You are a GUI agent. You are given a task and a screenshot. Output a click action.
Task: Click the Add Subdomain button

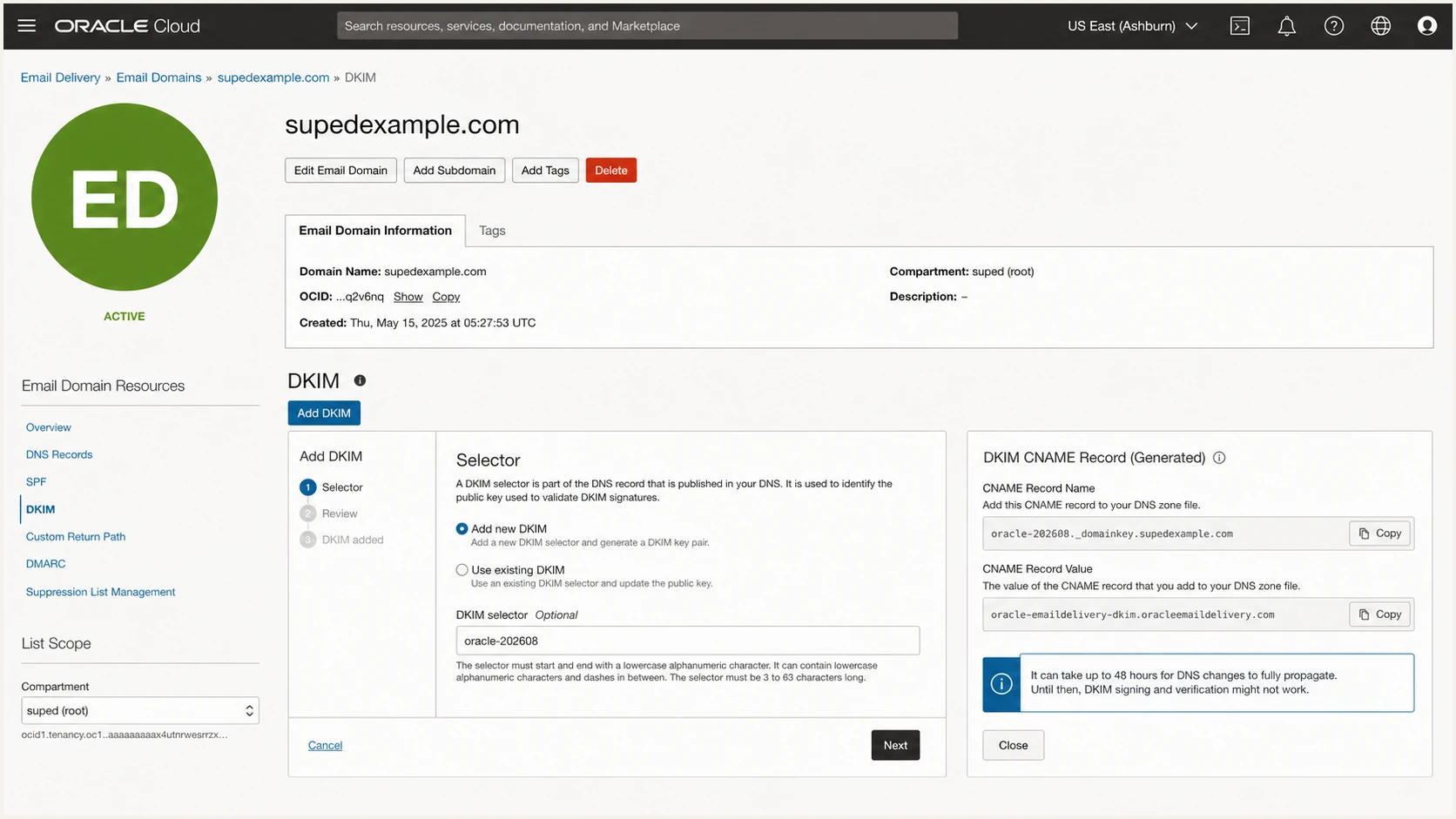pyautogui.click(x=455, y=171)
